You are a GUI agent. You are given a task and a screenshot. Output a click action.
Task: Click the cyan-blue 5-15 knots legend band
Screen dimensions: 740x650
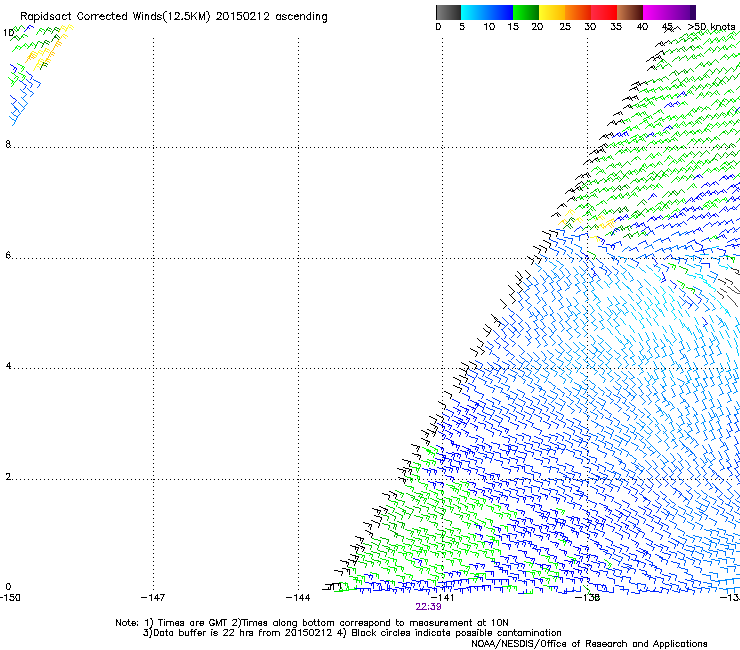487,12
